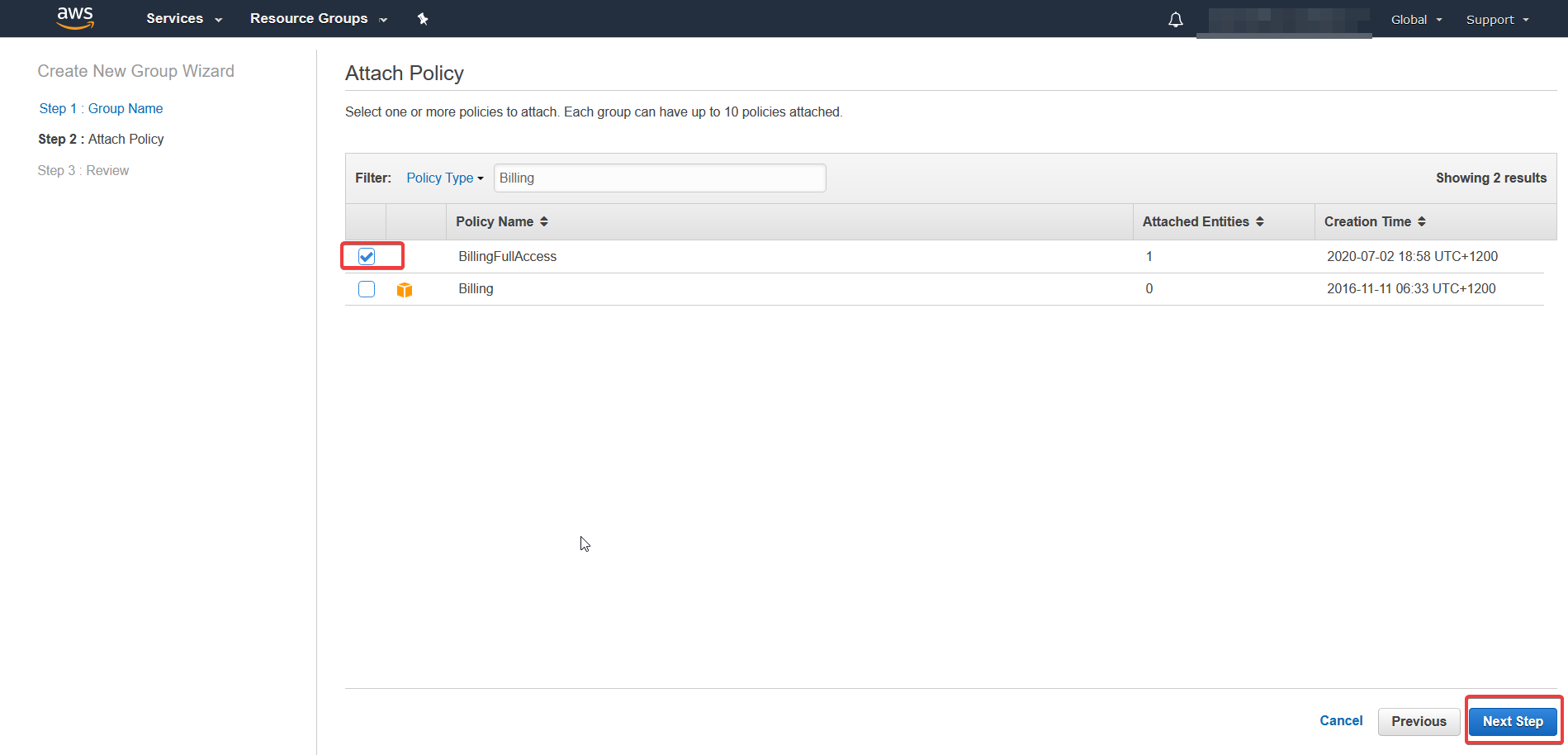Go back to Step 1: Group Name

point(101,108)
